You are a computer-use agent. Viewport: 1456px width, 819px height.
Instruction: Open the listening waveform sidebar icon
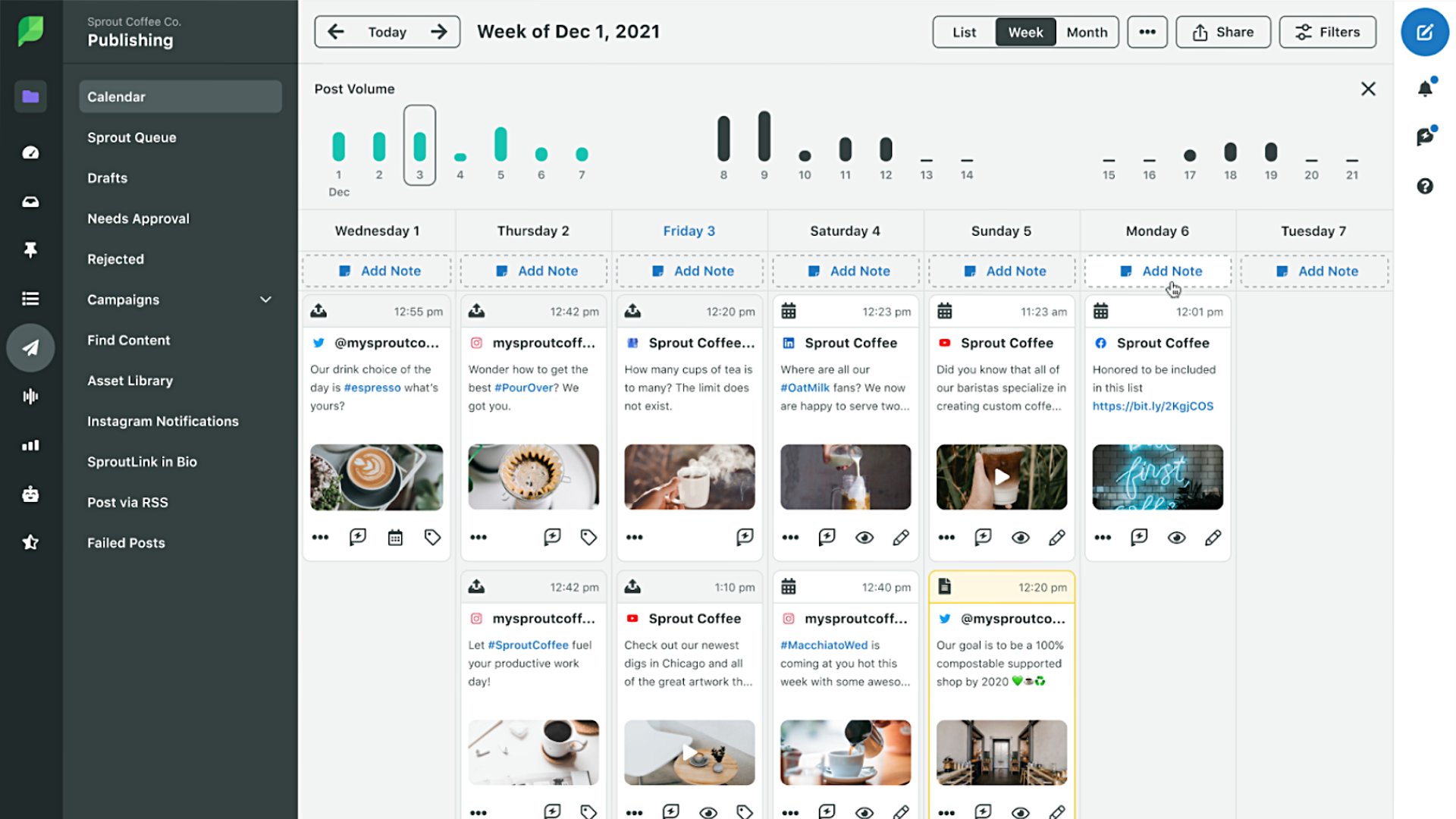click(30, 396)
